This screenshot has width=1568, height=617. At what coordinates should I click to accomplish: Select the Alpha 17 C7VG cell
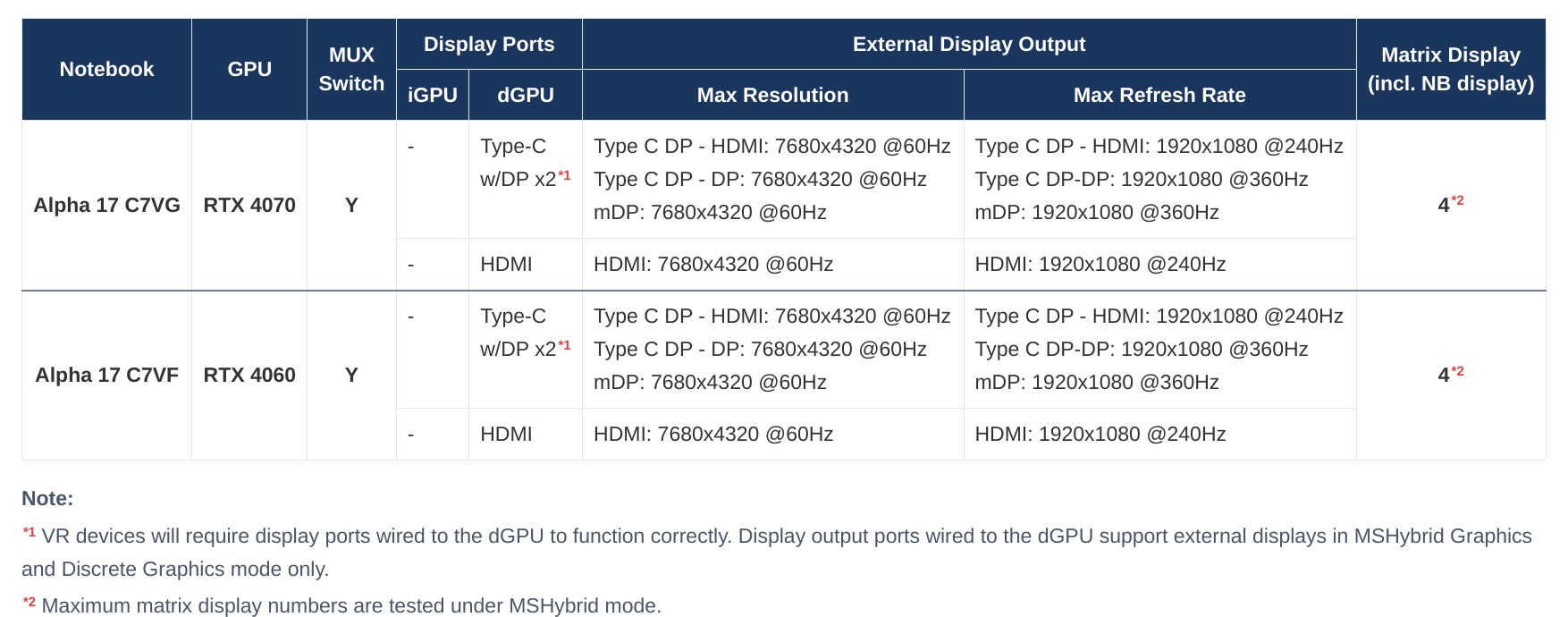[x=106, y=205]
